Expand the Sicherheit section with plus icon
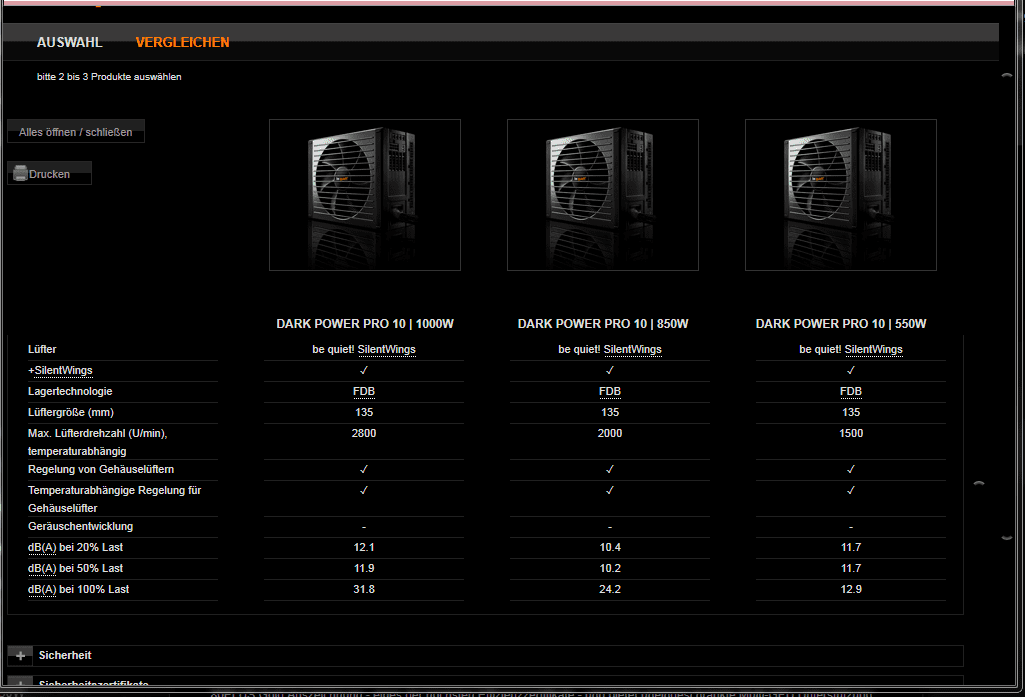This screenshot has width=1025, height=697. point(20,655)
